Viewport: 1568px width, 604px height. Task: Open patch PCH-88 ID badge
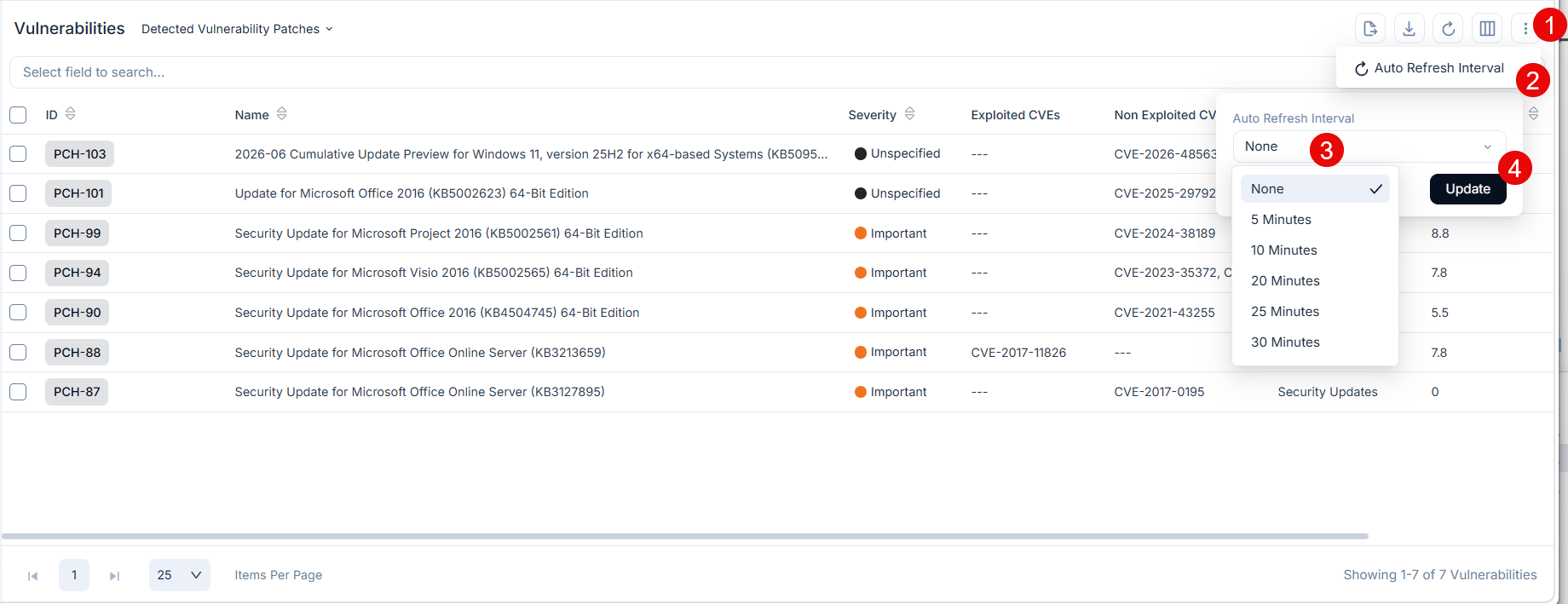[x=77, y=352]
